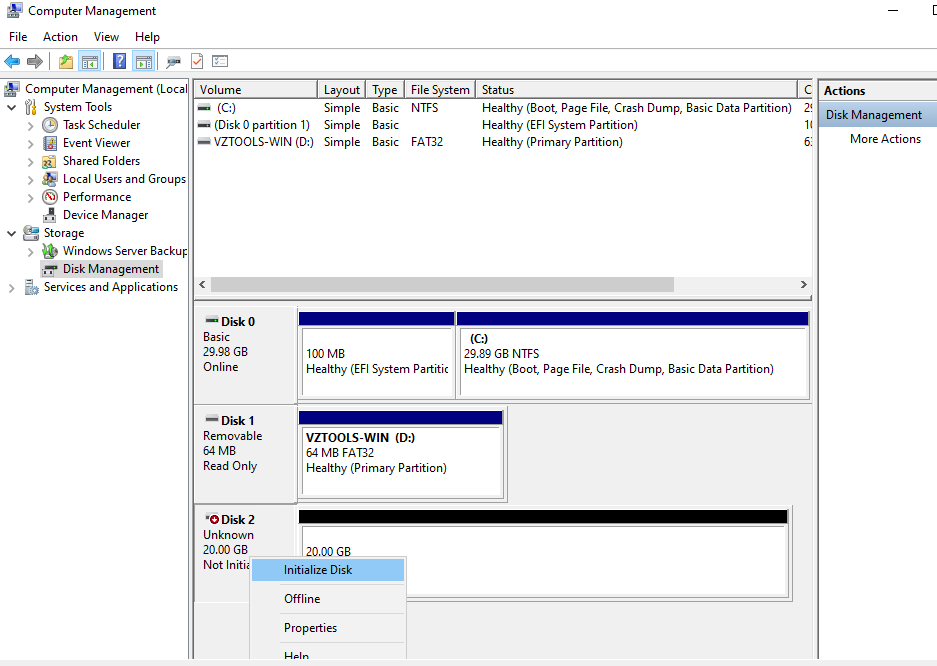Viewport: 937px width, 666px height.
Task: Expand the Event Viewer node
Action: (30, 144)
